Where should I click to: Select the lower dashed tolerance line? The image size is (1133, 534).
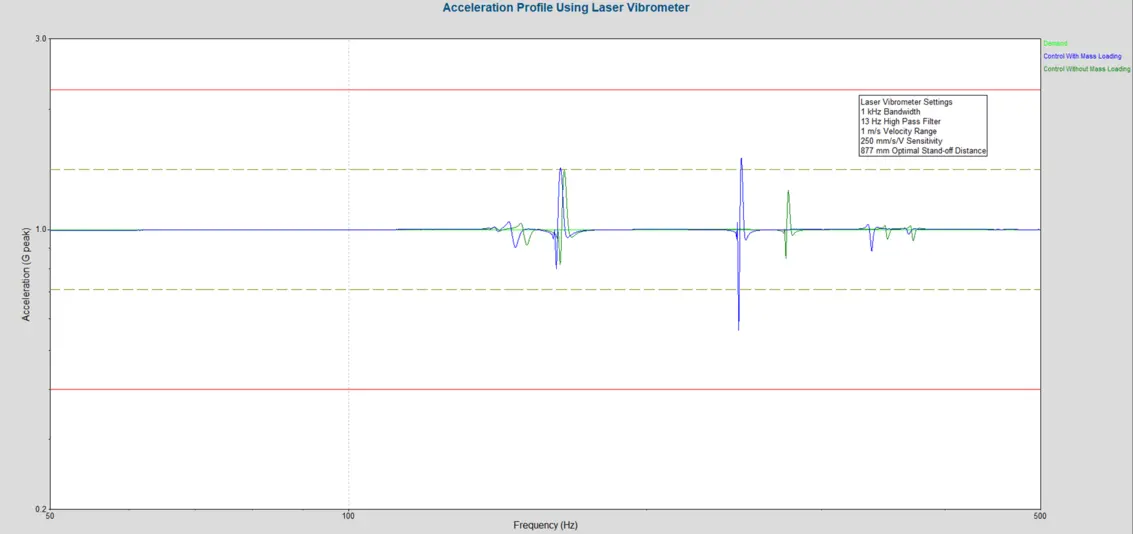point(300,290)
